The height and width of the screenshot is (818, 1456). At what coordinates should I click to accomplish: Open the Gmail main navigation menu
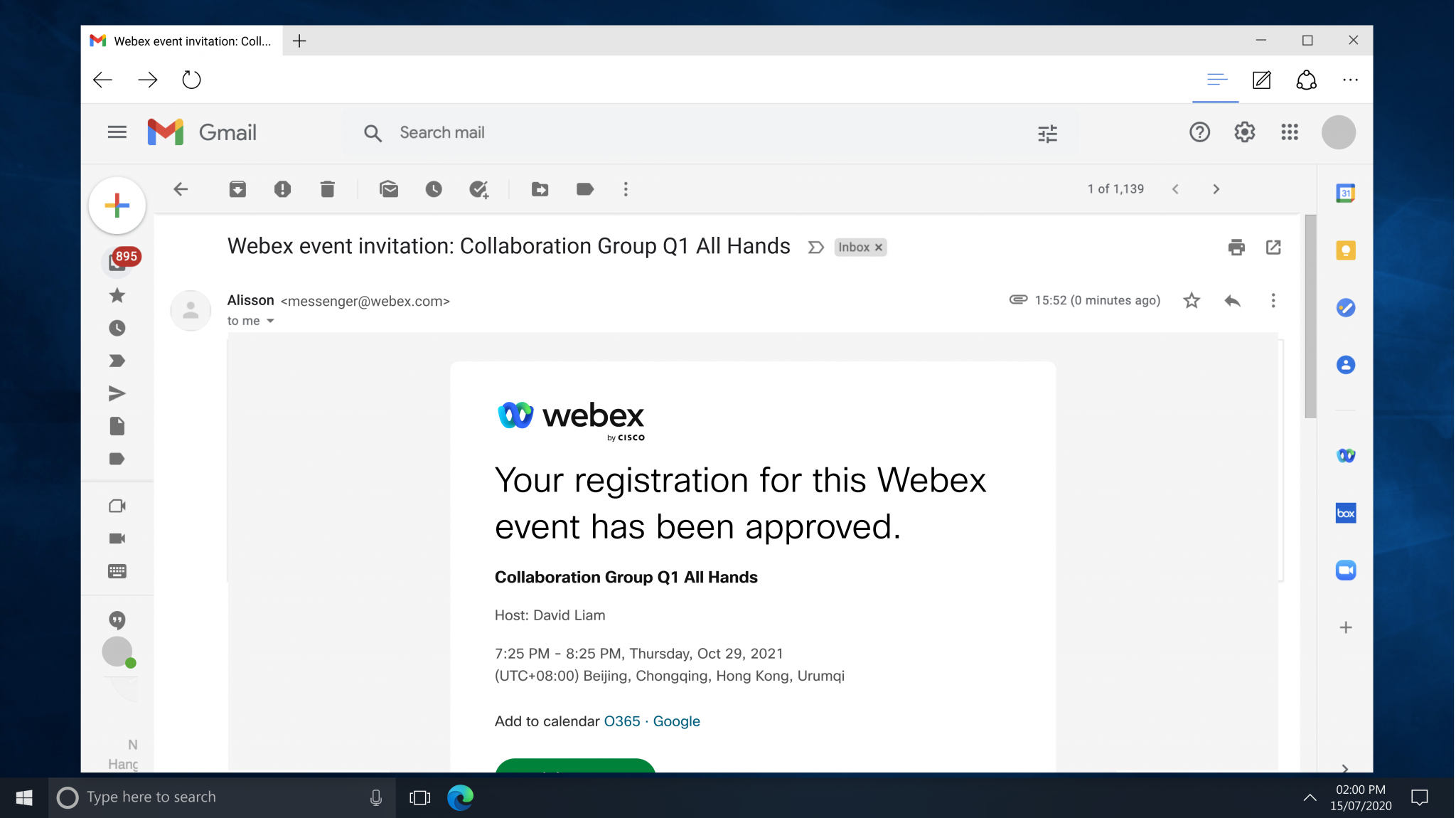tap(117, 132)
